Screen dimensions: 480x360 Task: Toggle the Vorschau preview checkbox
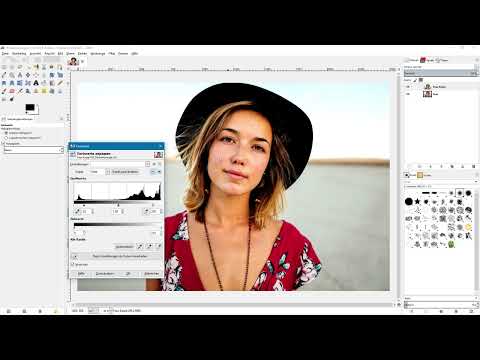pyautogui.click(x=73, y=264)
